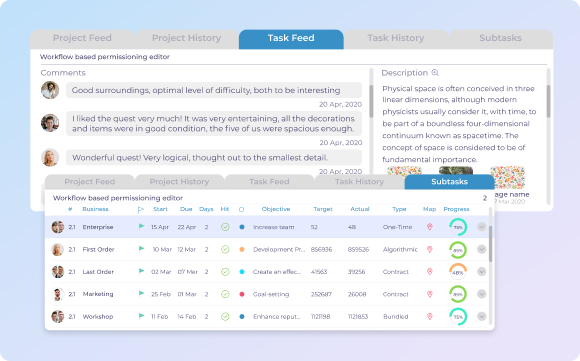This screenshot has width=580, height=361.
Task: Open the Project Feed tab in back window
Action: (82, 38)
